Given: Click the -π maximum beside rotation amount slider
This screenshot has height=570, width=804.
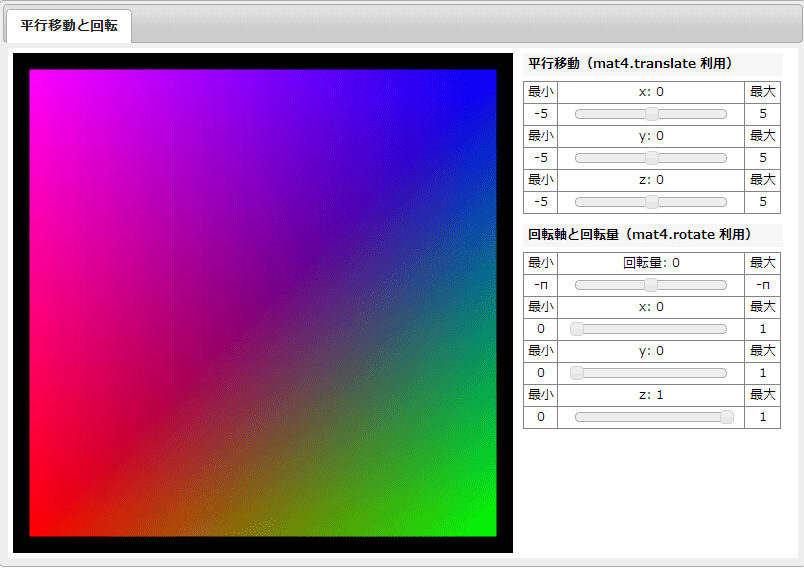Looking at the screenshot, I should (763, 285).
